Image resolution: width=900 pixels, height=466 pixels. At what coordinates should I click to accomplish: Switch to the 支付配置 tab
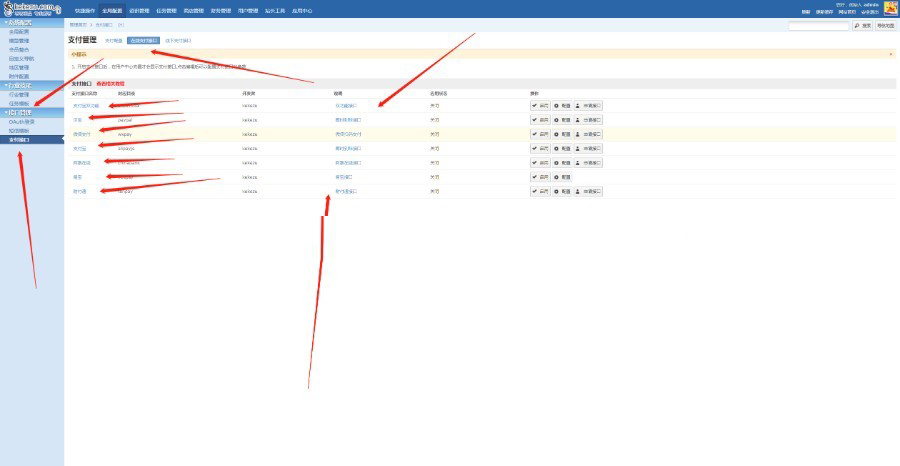113,41
